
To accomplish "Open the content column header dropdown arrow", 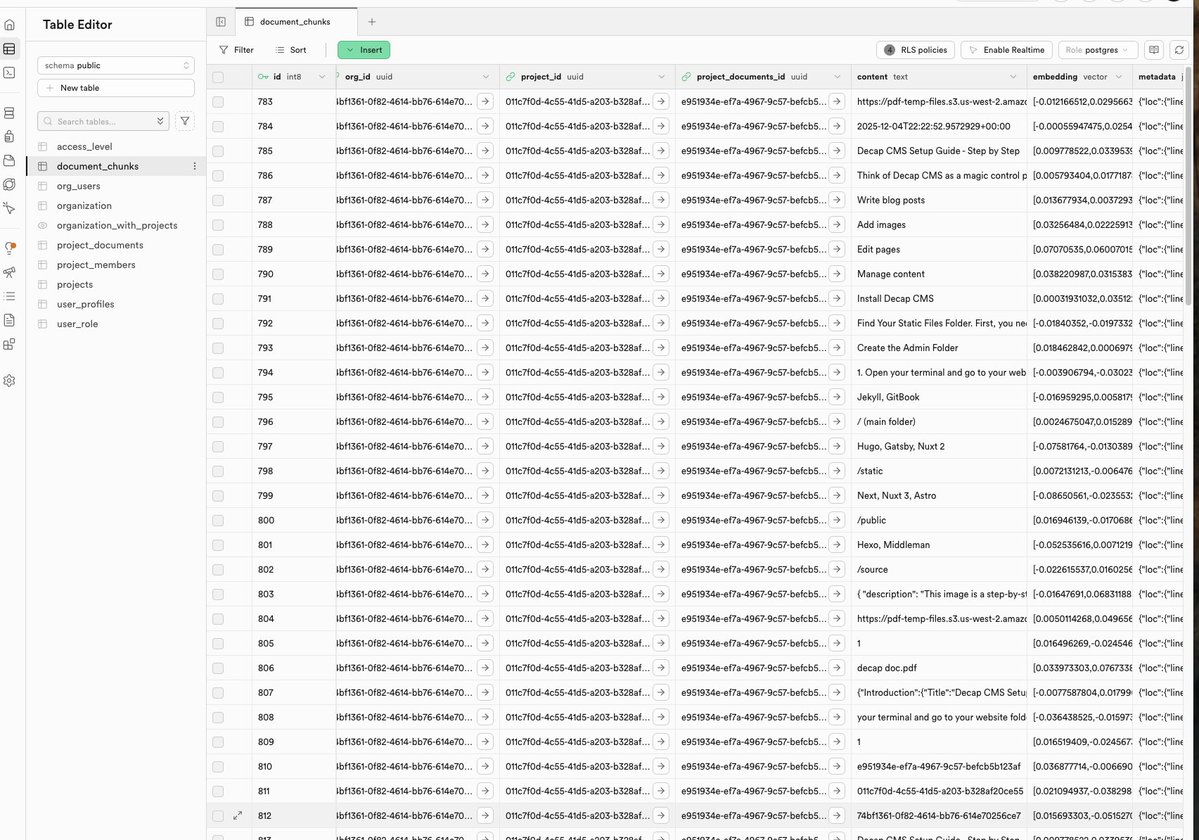I will 1013,76.
